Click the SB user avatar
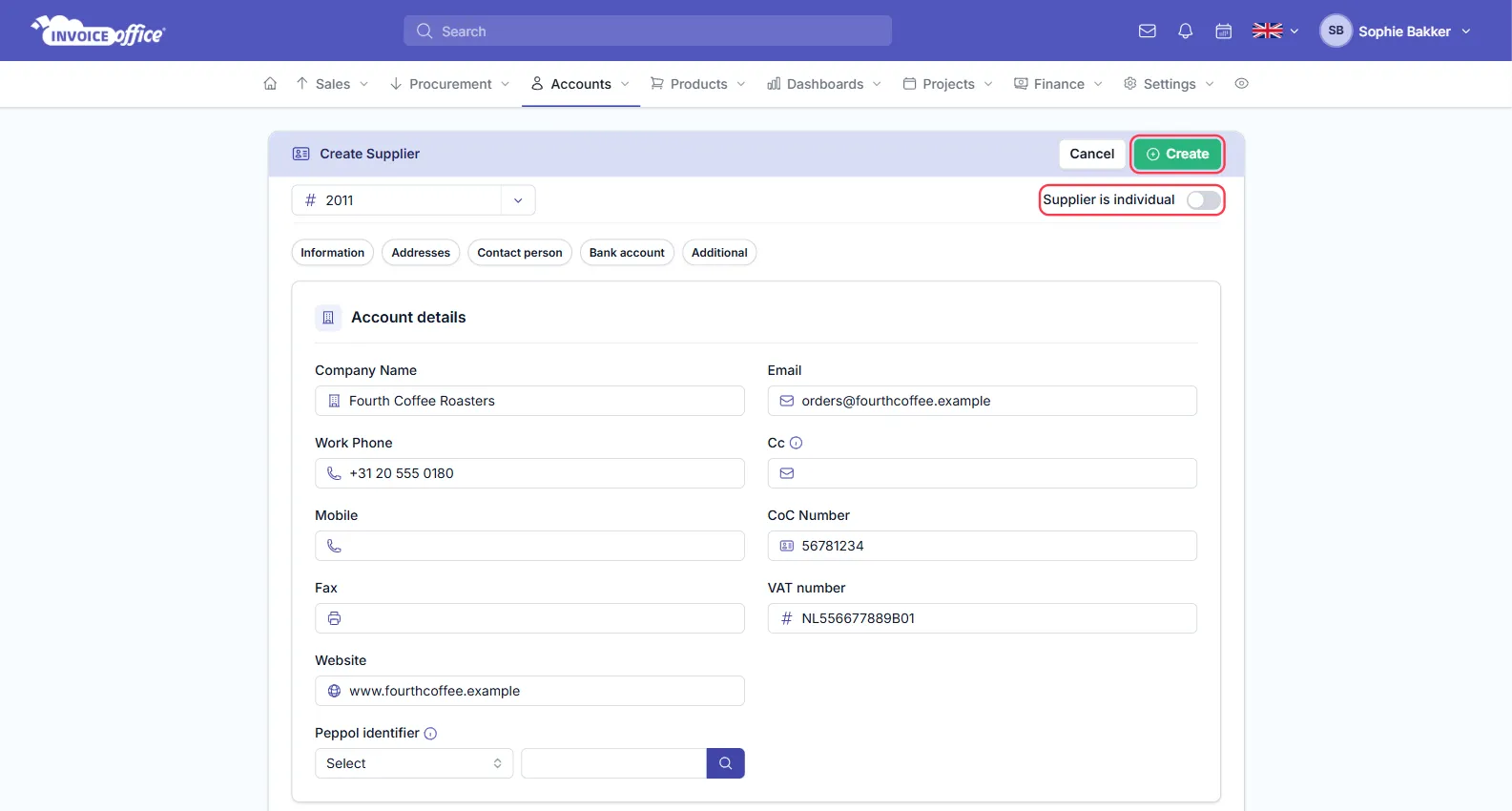Viewport: 1512px width, 811px height. (1336, 31)
